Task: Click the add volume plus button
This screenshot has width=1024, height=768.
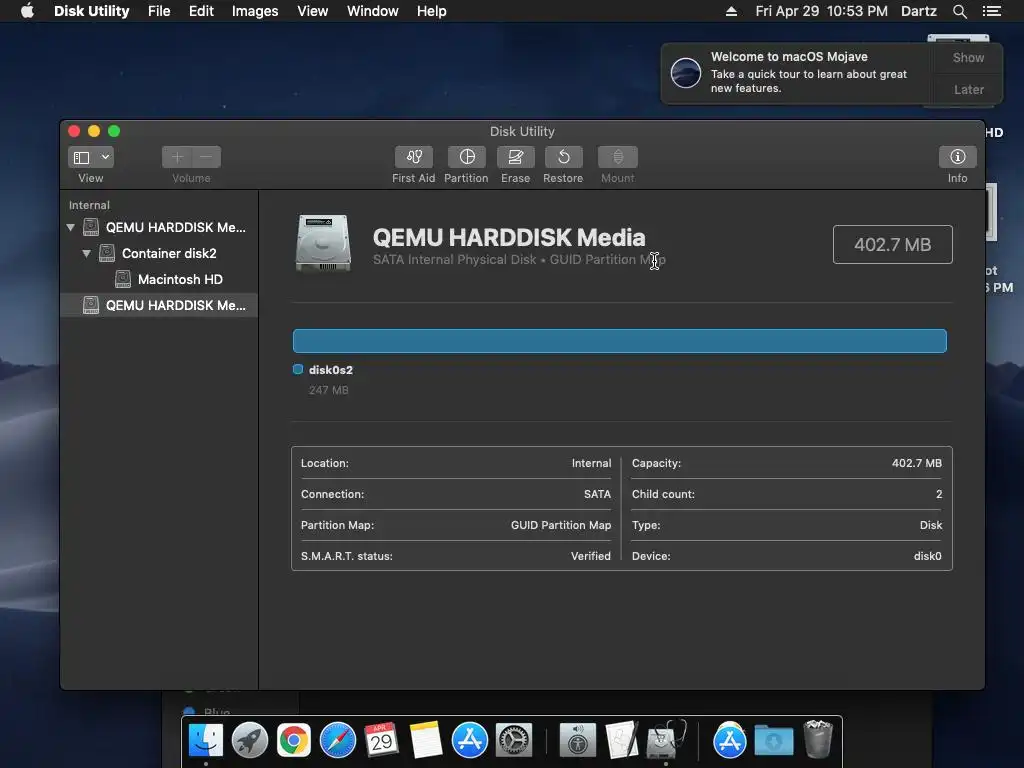Action: pos(177,157)
